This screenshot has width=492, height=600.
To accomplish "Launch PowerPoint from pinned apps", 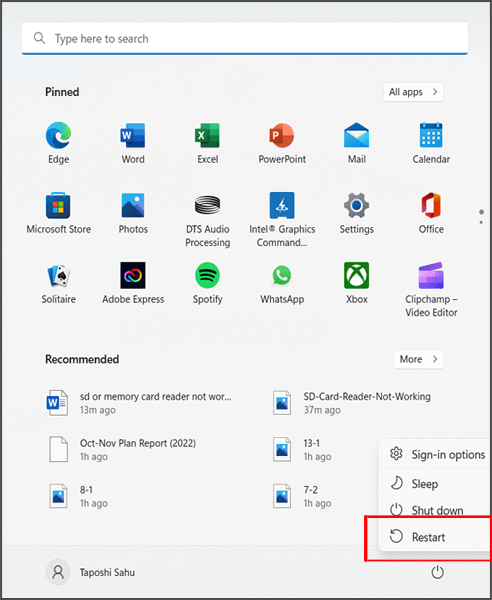I will [x=282, y=143].
